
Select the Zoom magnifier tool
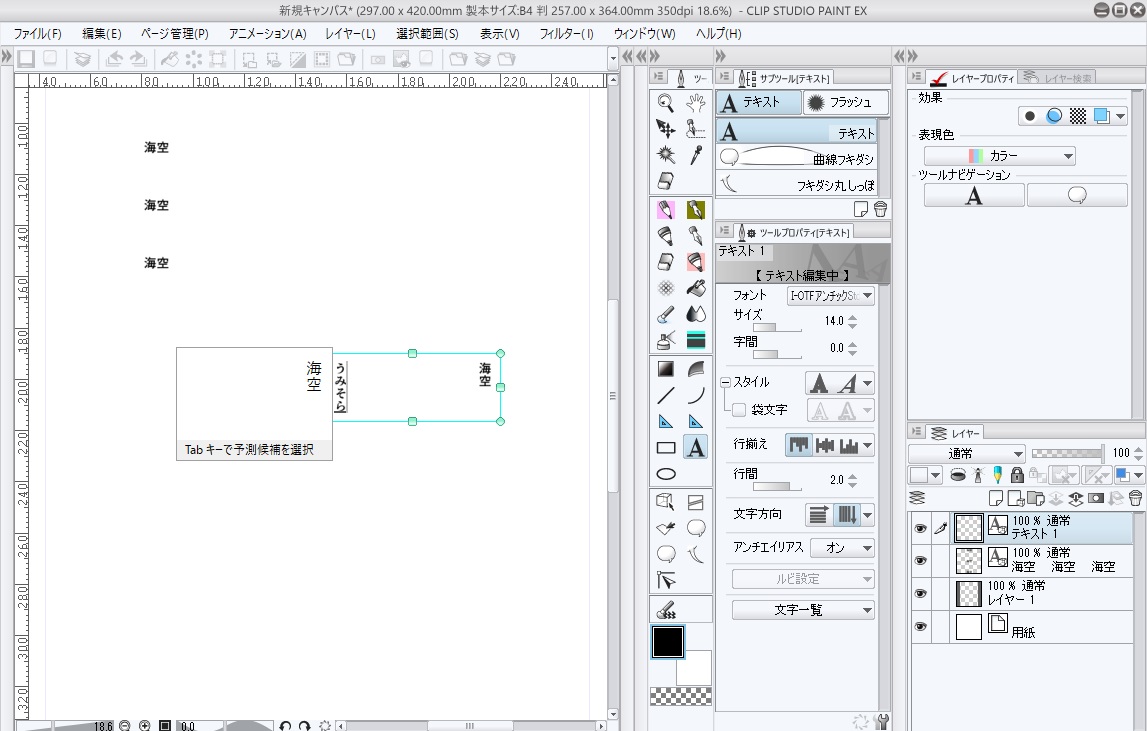point(666,101)
